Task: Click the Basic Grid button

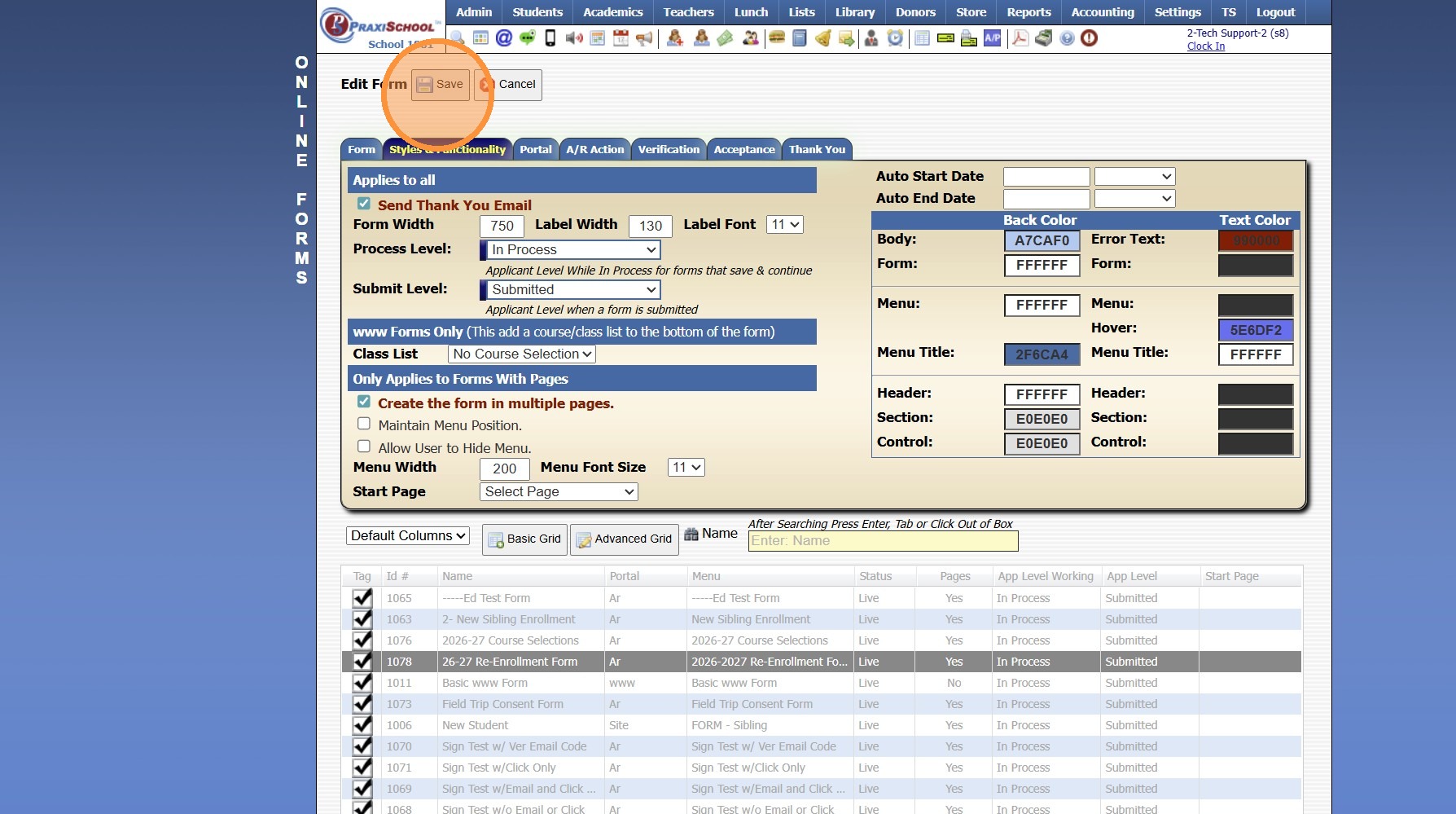Action: [x=524, y=539]
